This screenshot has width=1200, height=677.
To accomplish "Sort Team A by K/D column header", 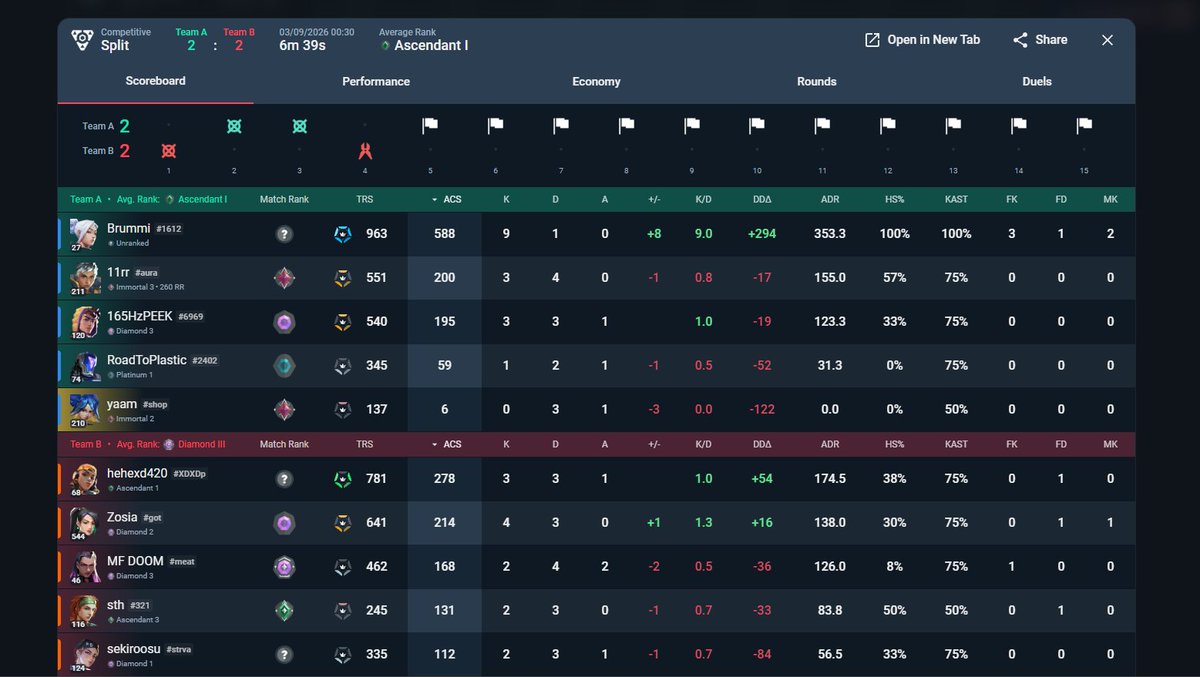I will pyautogui.click(x=703, y=200).
